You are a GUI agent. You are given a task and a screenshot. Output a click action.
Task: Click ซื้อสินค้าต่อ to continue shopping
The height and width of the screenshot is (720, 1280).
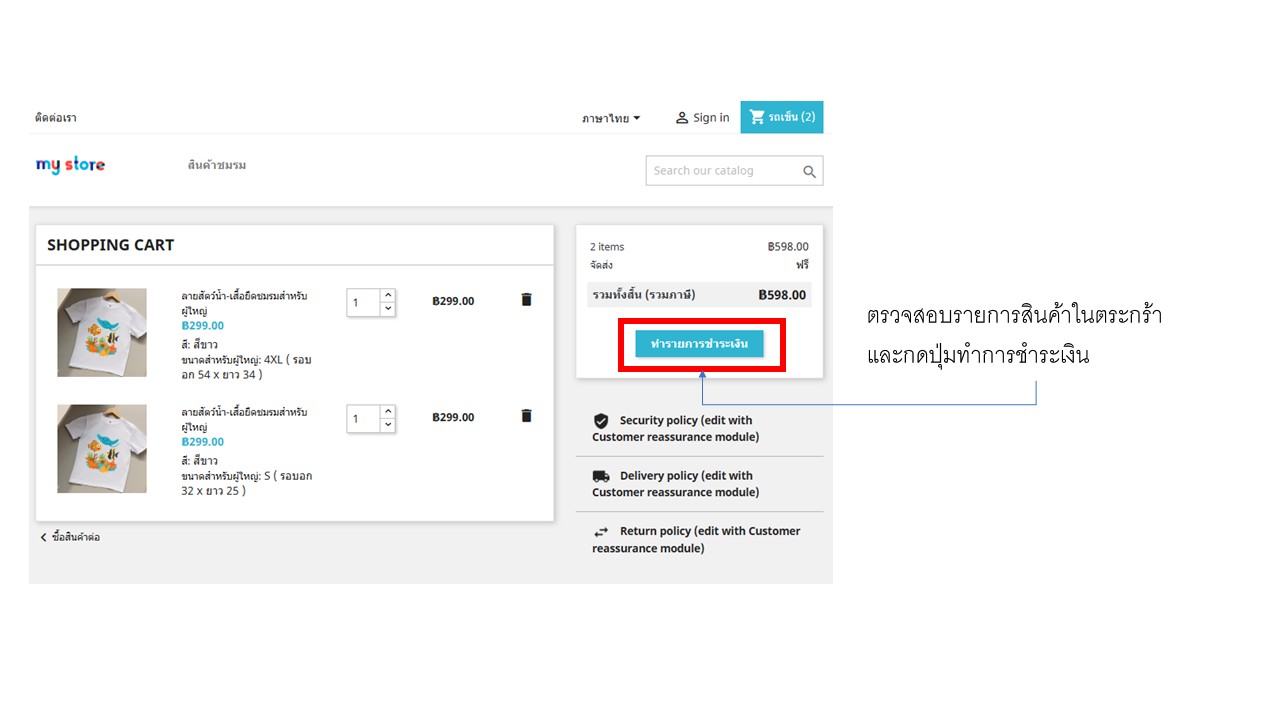click(x=71, y=537)
